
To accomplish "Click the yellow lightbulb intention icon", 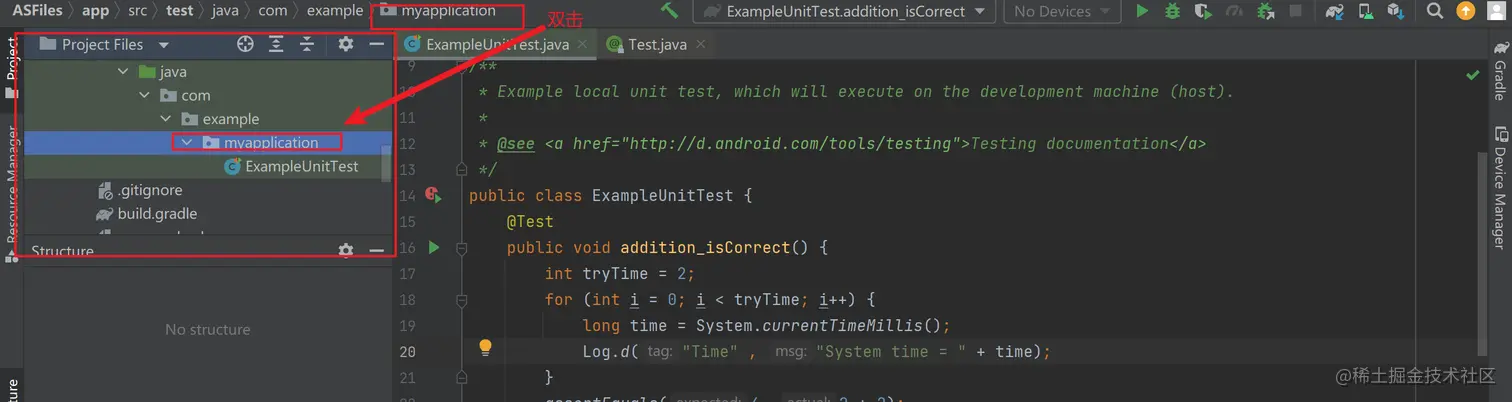I will coord(485,348).
